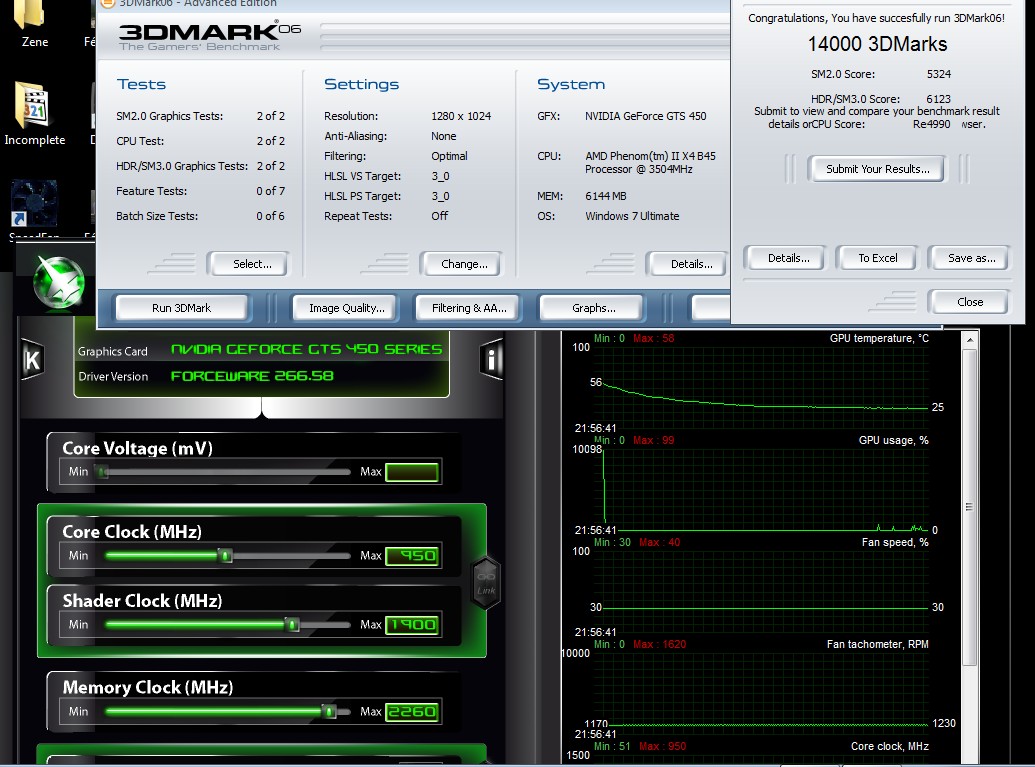
Task: Click Select... under Tests
Action: [x=248, y=264]
